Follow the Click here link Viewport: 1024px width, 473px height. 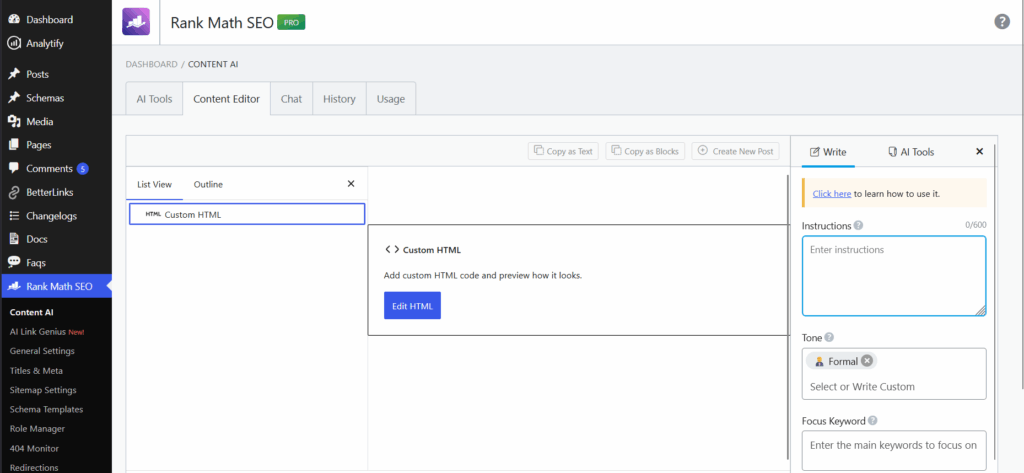tap(831, 194)
